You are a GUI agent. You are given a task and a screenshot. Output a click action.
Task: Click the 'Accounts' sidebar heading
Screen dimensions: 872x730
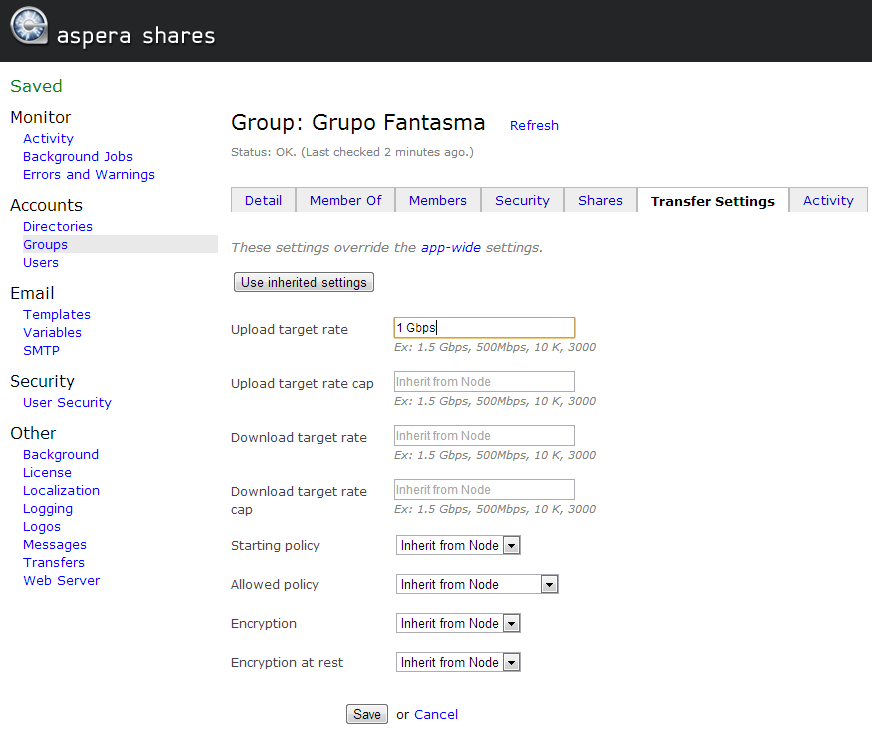coord(46,205)
